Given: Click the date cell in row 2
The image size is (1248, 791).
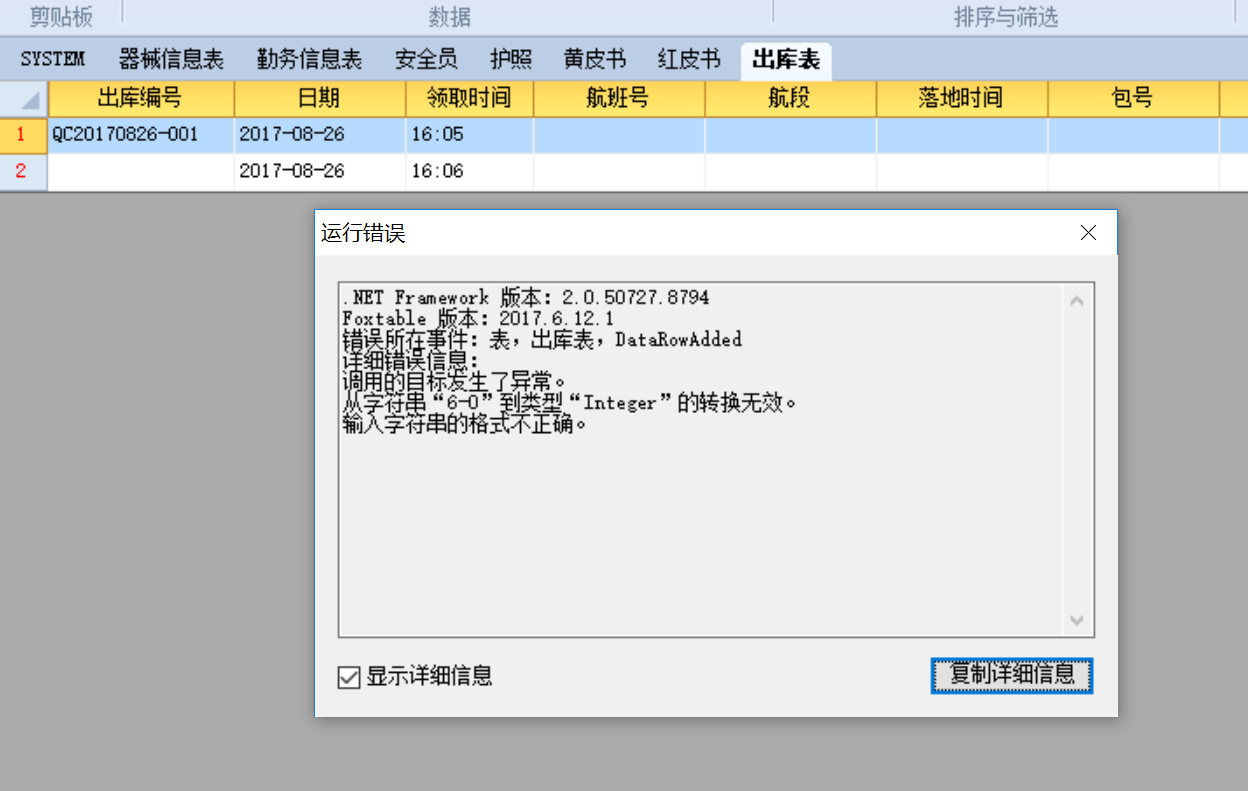Looking at the screenshot, I should [x=320, y=171].
